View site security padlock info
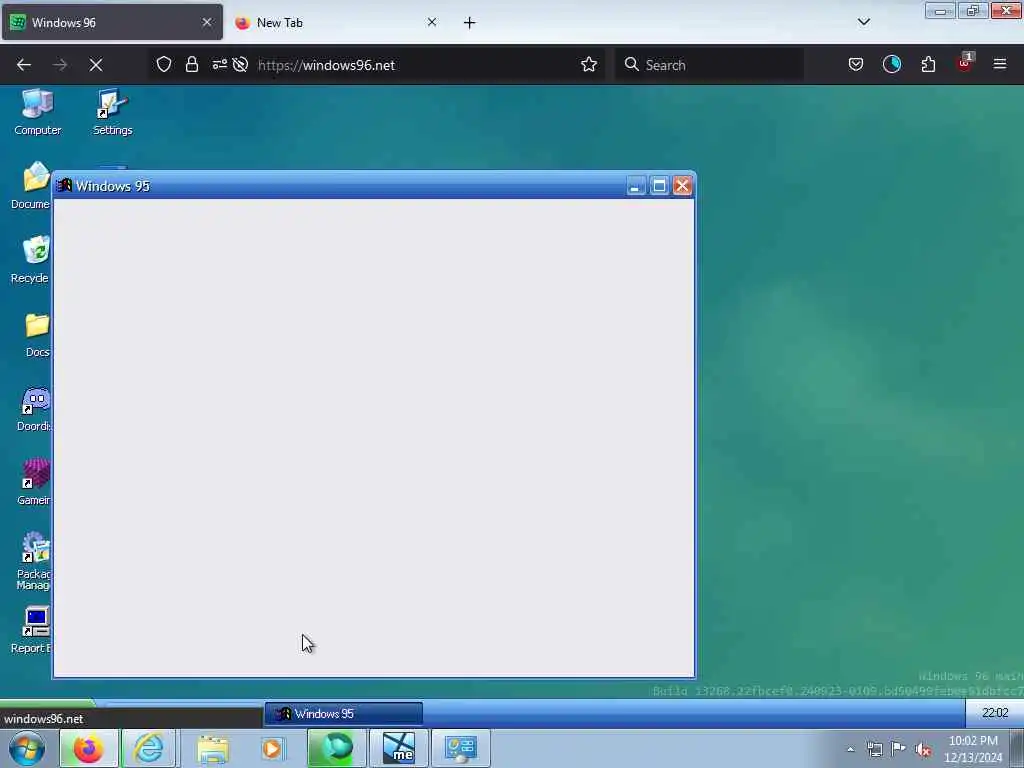Image resolution: width=1024 pixels, height=768 pixels. (x=191, y=65)
